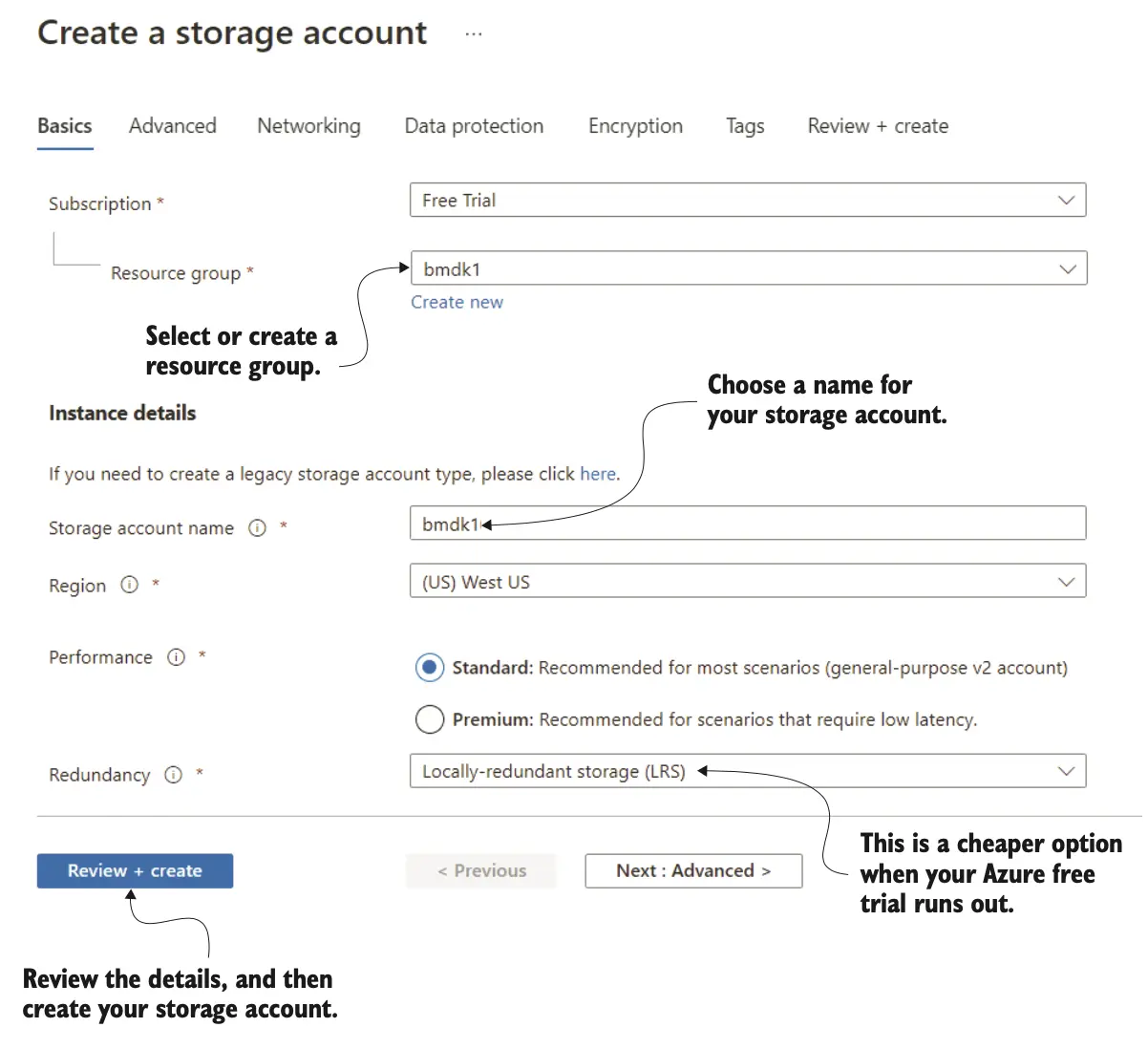Expand the Subscription dropdown
Screen dimensions: 1148x1049
(747, 201)
